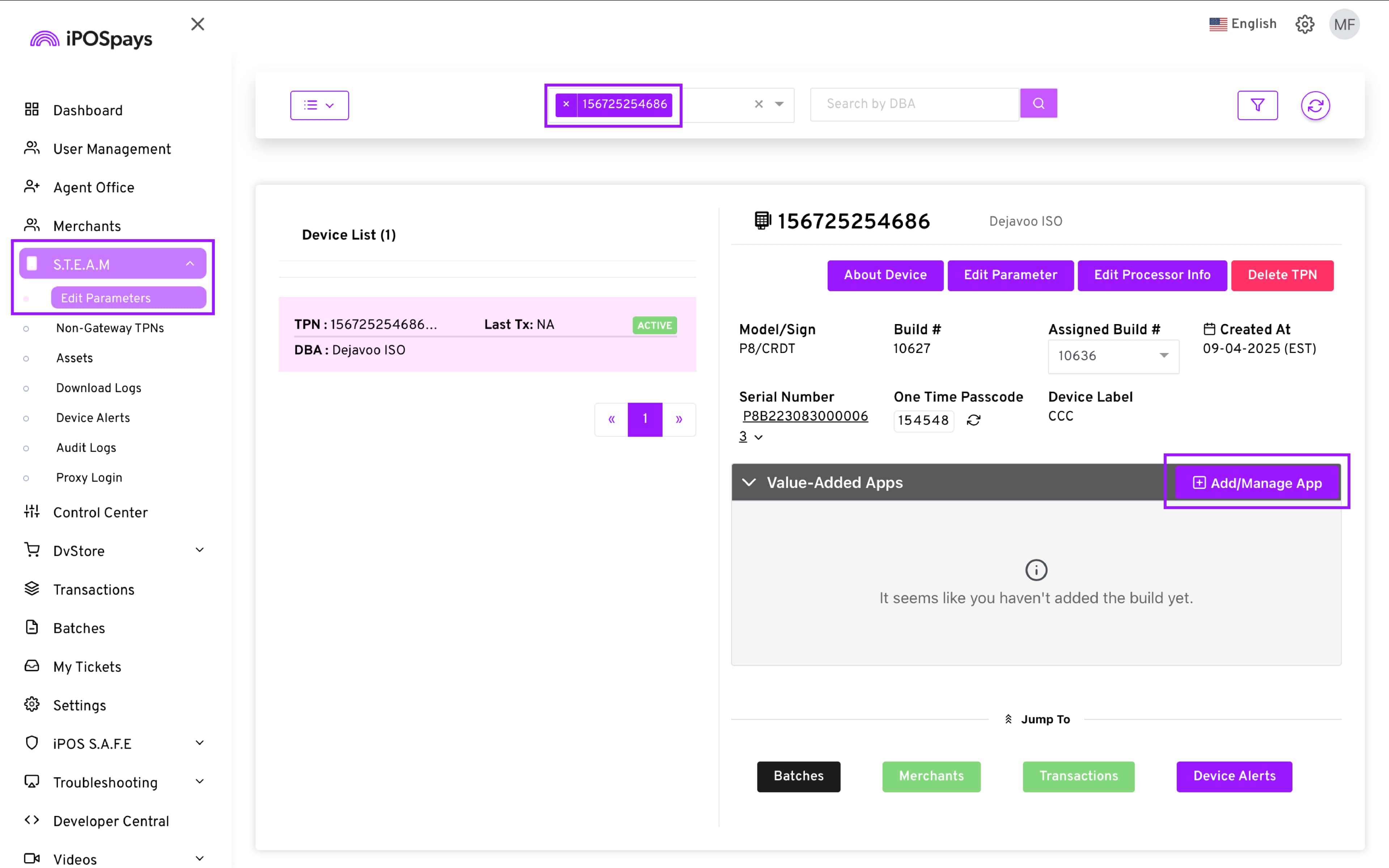Viewport: 1389px width, 868px height.
Task: Open the filter funnel icon
Action: pyautogui.click(x=1257, y=105)
